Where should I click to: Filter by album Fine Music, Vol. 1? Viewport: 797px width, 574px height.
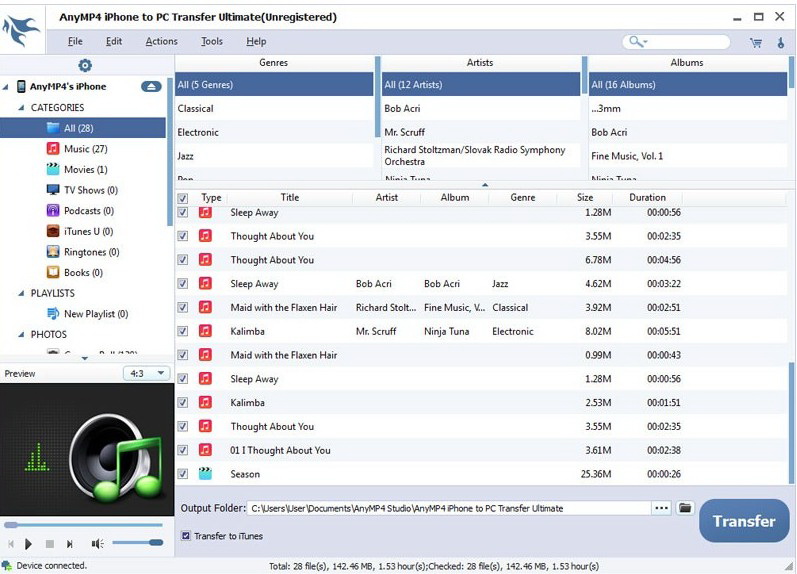[688, 156]
